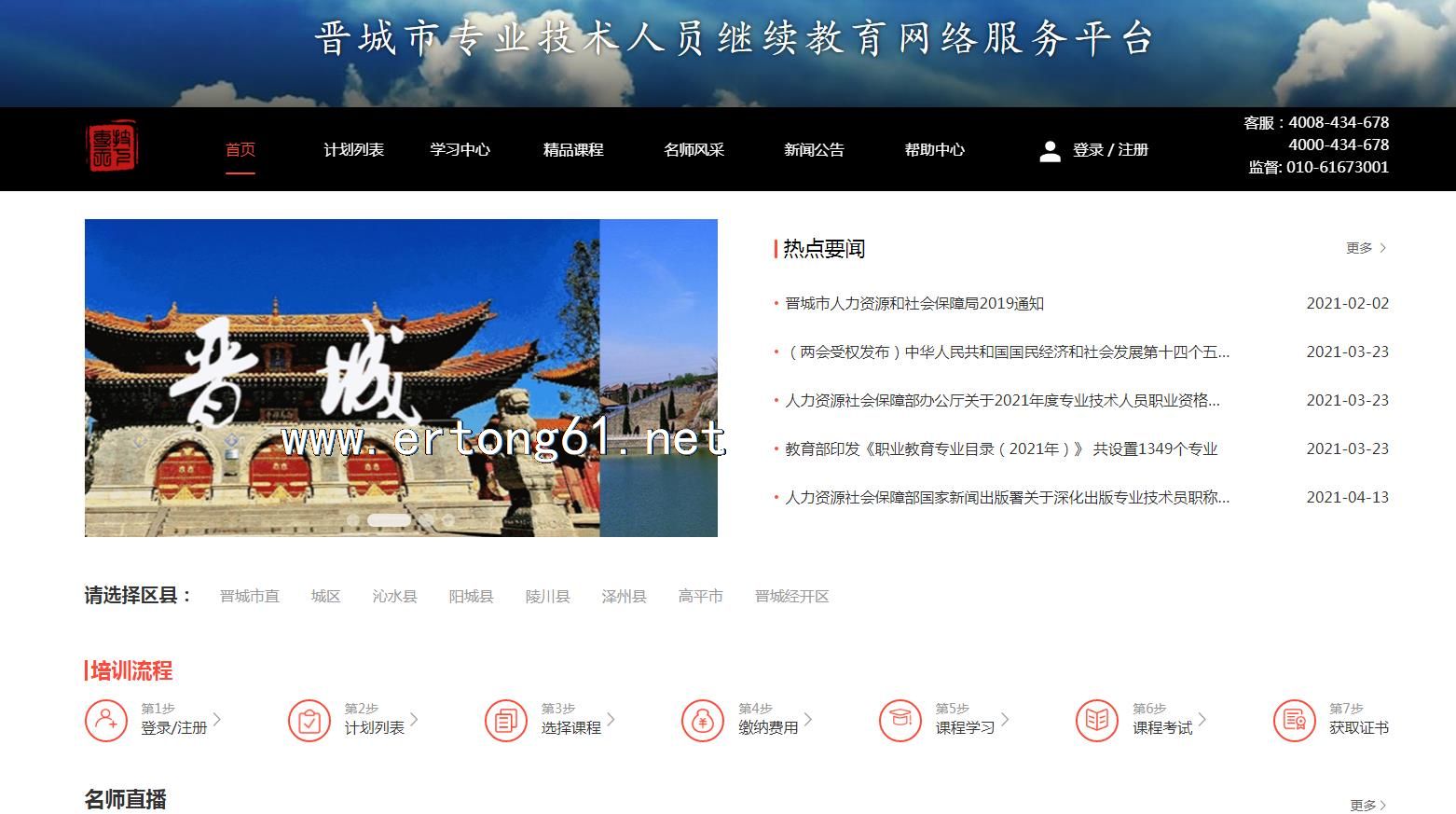Open the 教育部印发《职业教育专业目录》 news link
This screenshot has height=814, width=1456.
(1000, 449)
